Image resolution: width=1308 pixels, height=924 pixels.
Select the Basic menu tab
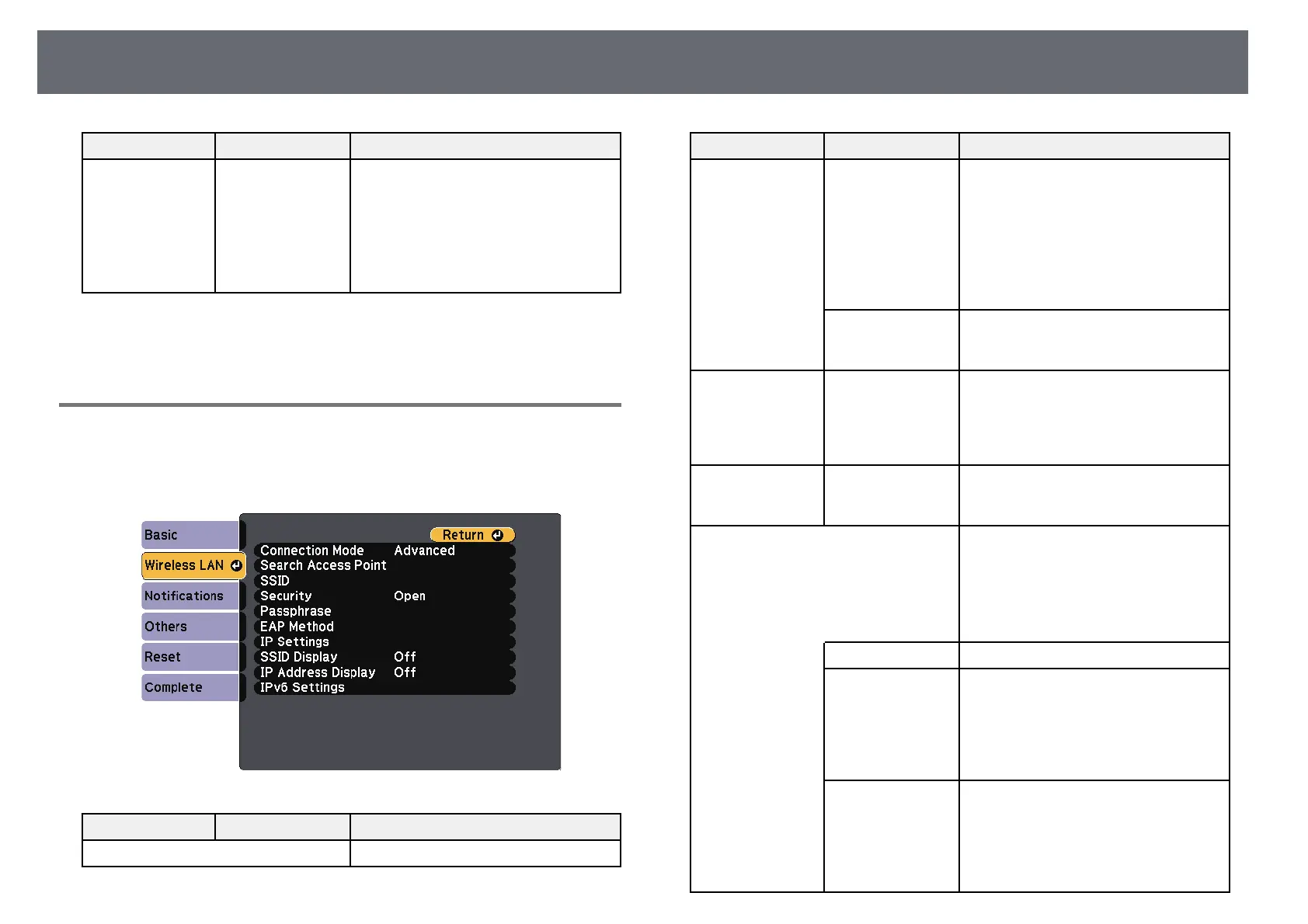190,535
